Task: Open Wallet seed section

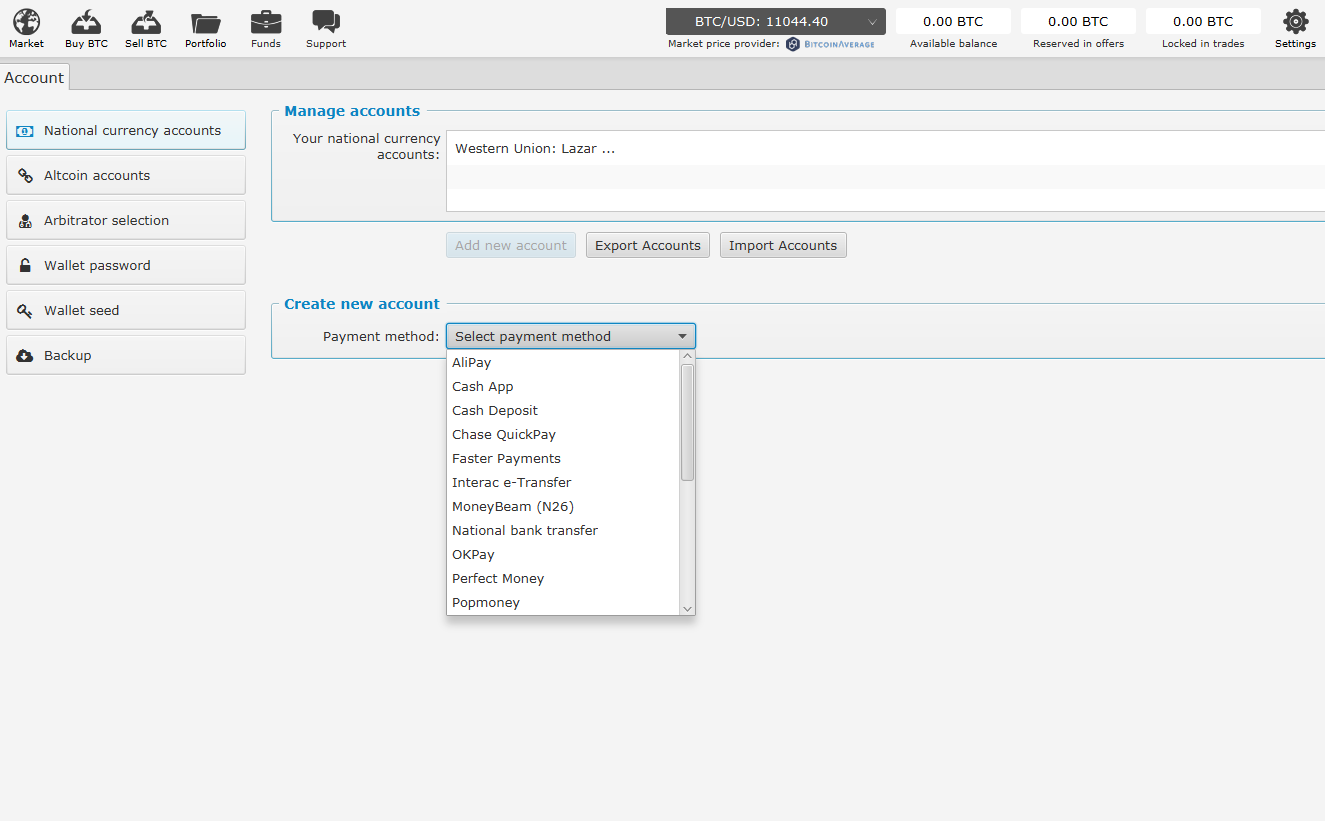Action: click(x=126, y=310)
